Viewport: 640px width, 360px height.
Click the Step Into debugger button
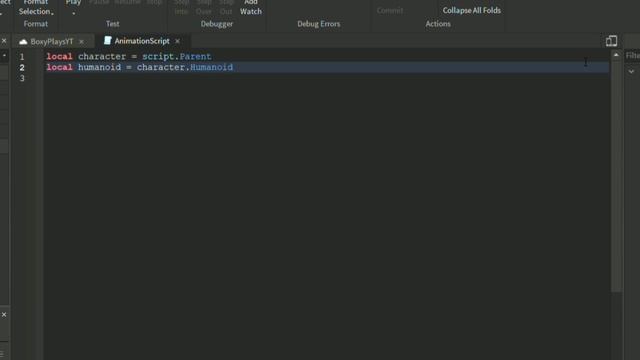pos(181,7)
